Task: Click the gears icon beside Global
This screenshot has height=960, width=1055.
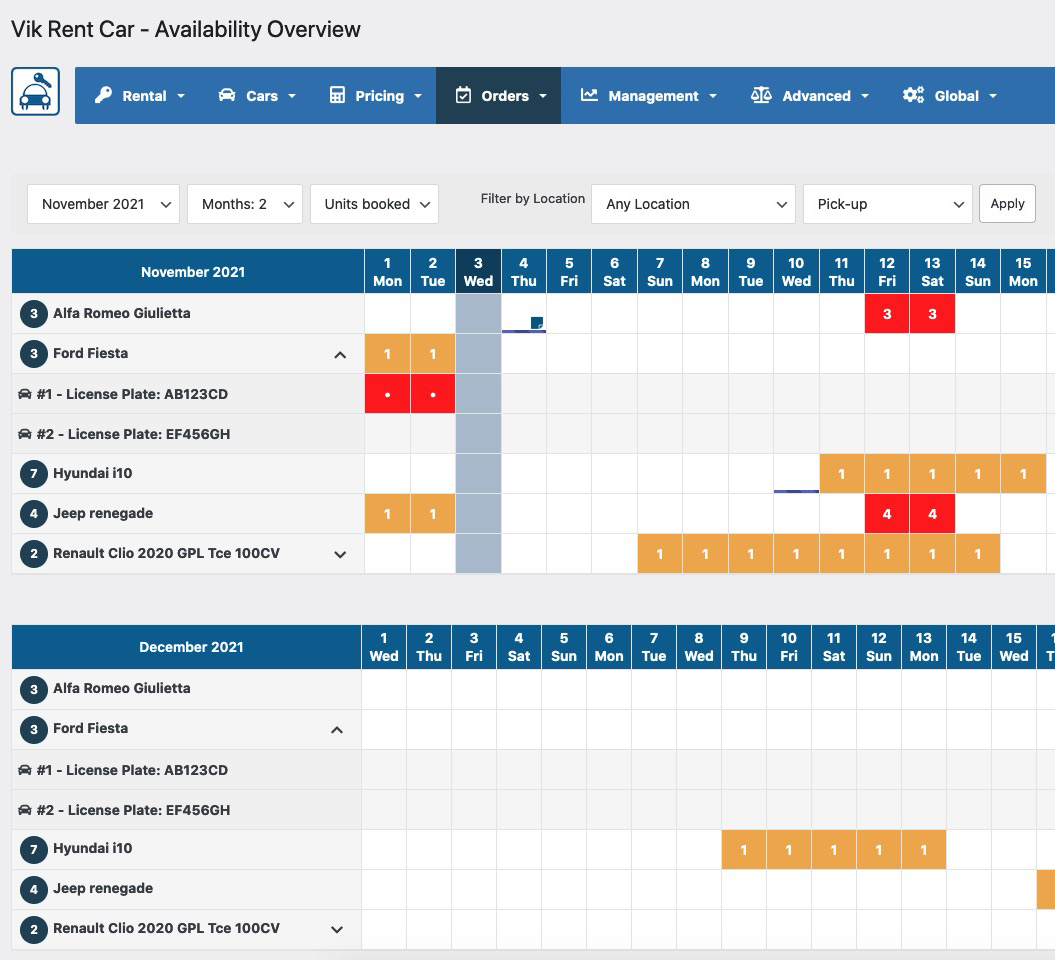Action: (x=913, y=96)
